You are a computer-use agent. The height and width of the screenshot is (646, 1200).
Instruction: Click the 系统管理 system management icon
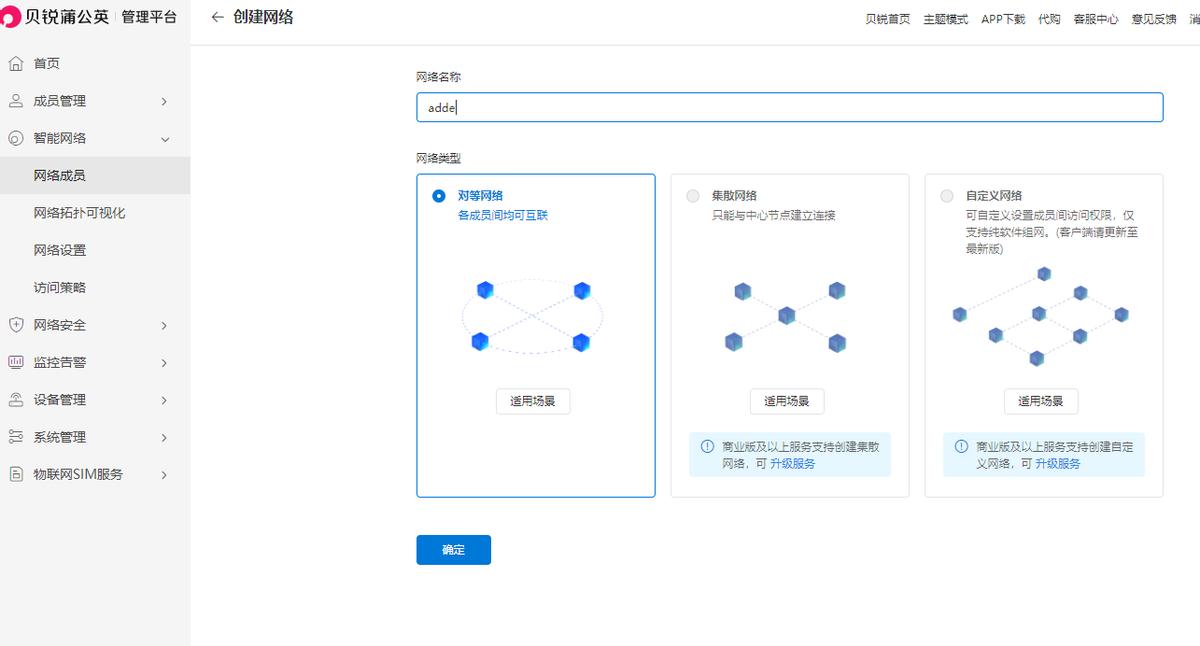[x=15, y=436]
